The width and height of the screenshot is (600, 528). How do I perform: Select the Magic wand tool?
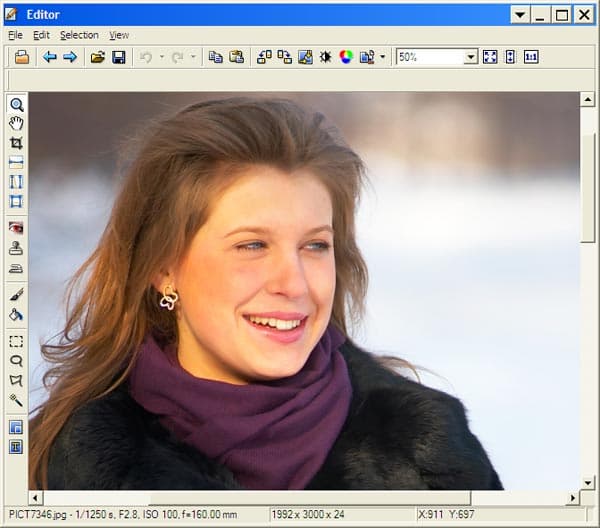[16, 400]
